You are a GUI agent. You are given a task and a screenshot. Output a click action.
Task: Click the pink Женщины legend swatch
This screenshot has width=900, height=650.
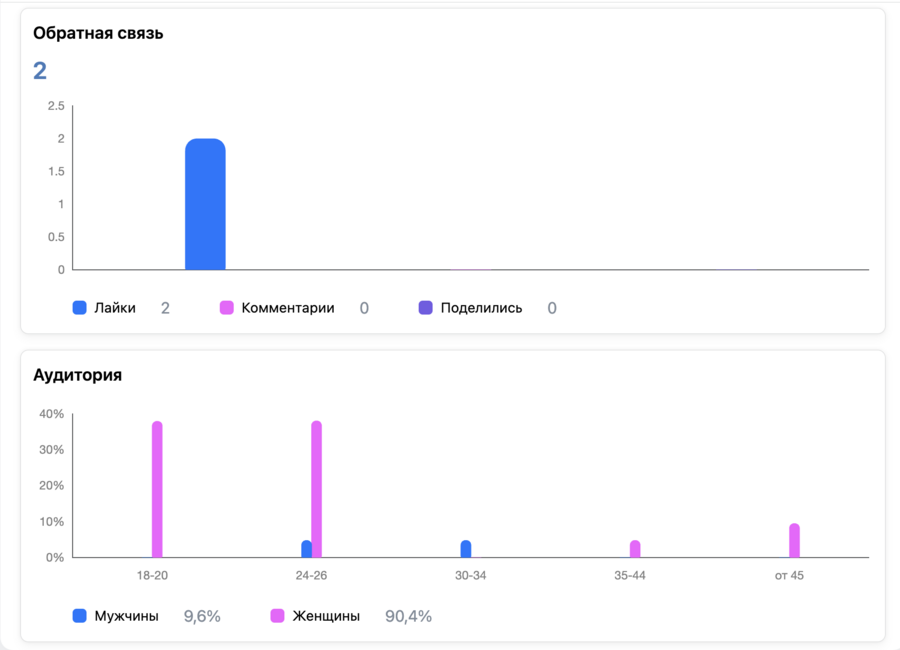point(278,616)
